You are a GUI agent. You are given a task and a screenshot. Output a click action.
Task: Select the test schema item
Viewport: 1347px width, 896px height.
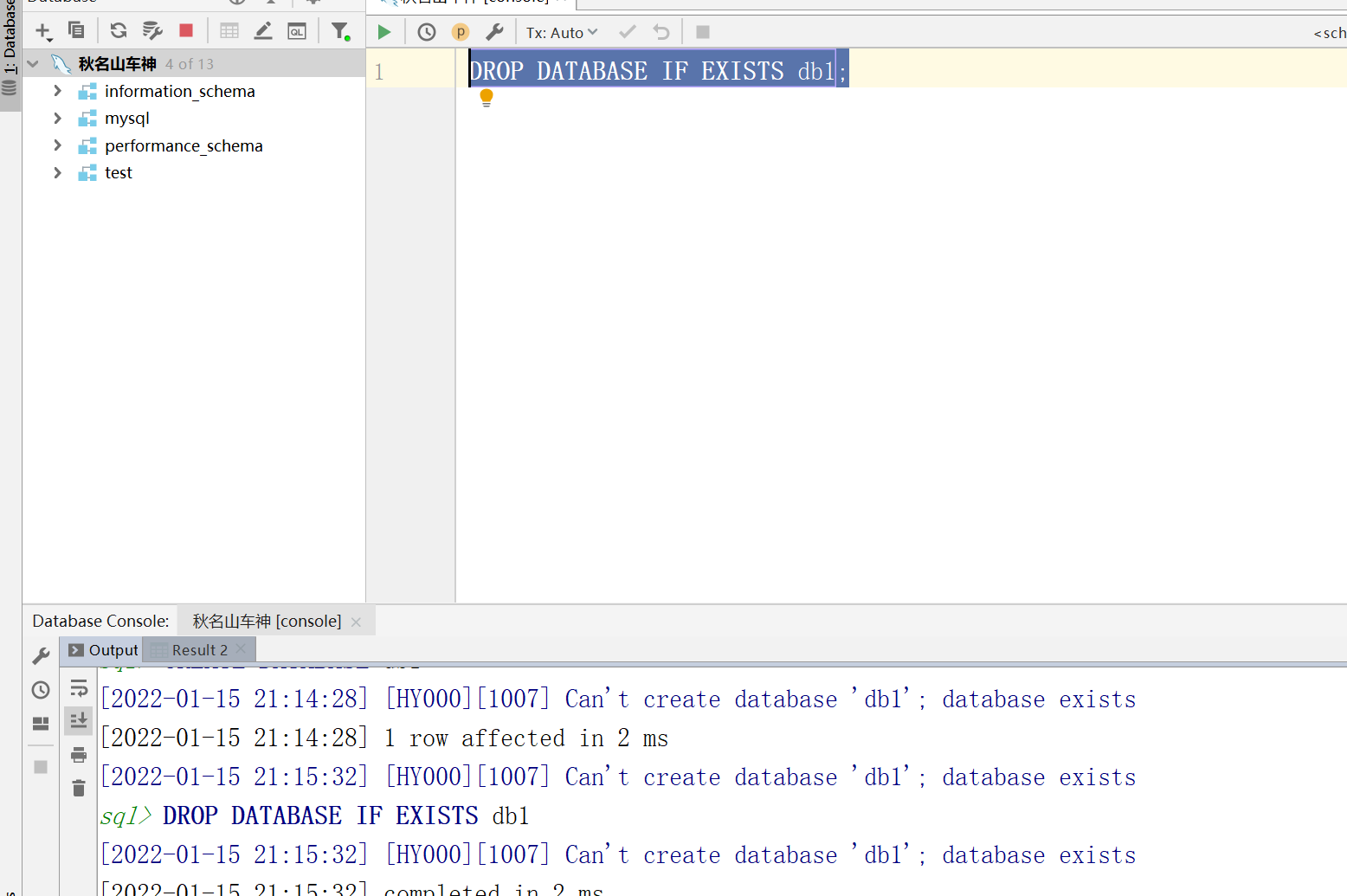point(119,172)
